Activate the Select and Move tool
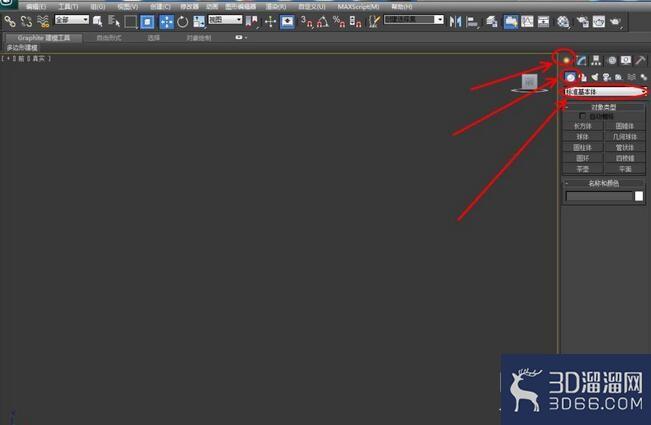 [x=166, y=21]
